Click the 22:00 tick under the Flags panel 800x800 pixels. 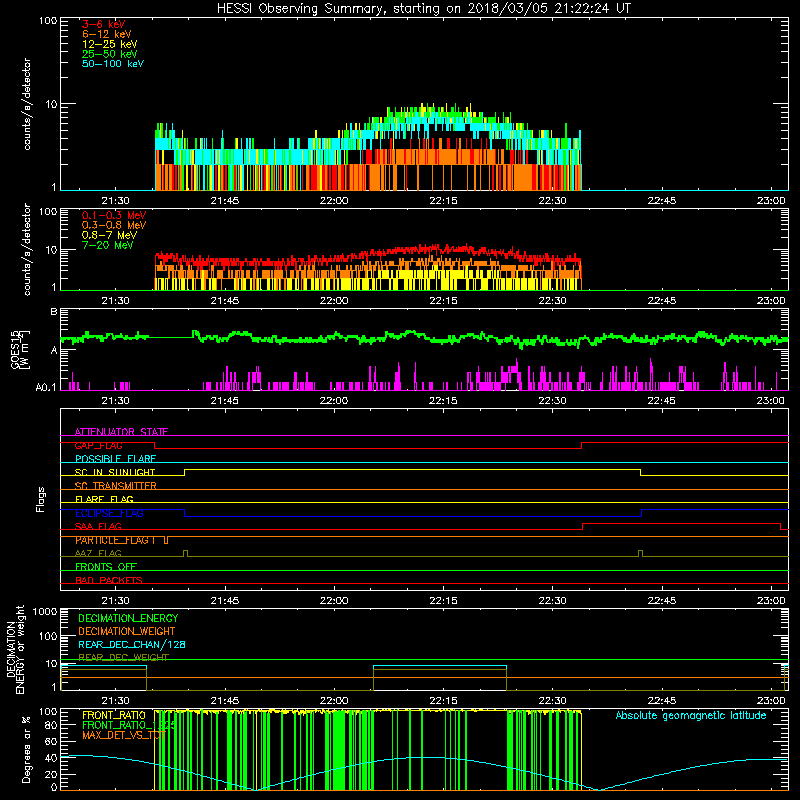[x=334, y=601]
